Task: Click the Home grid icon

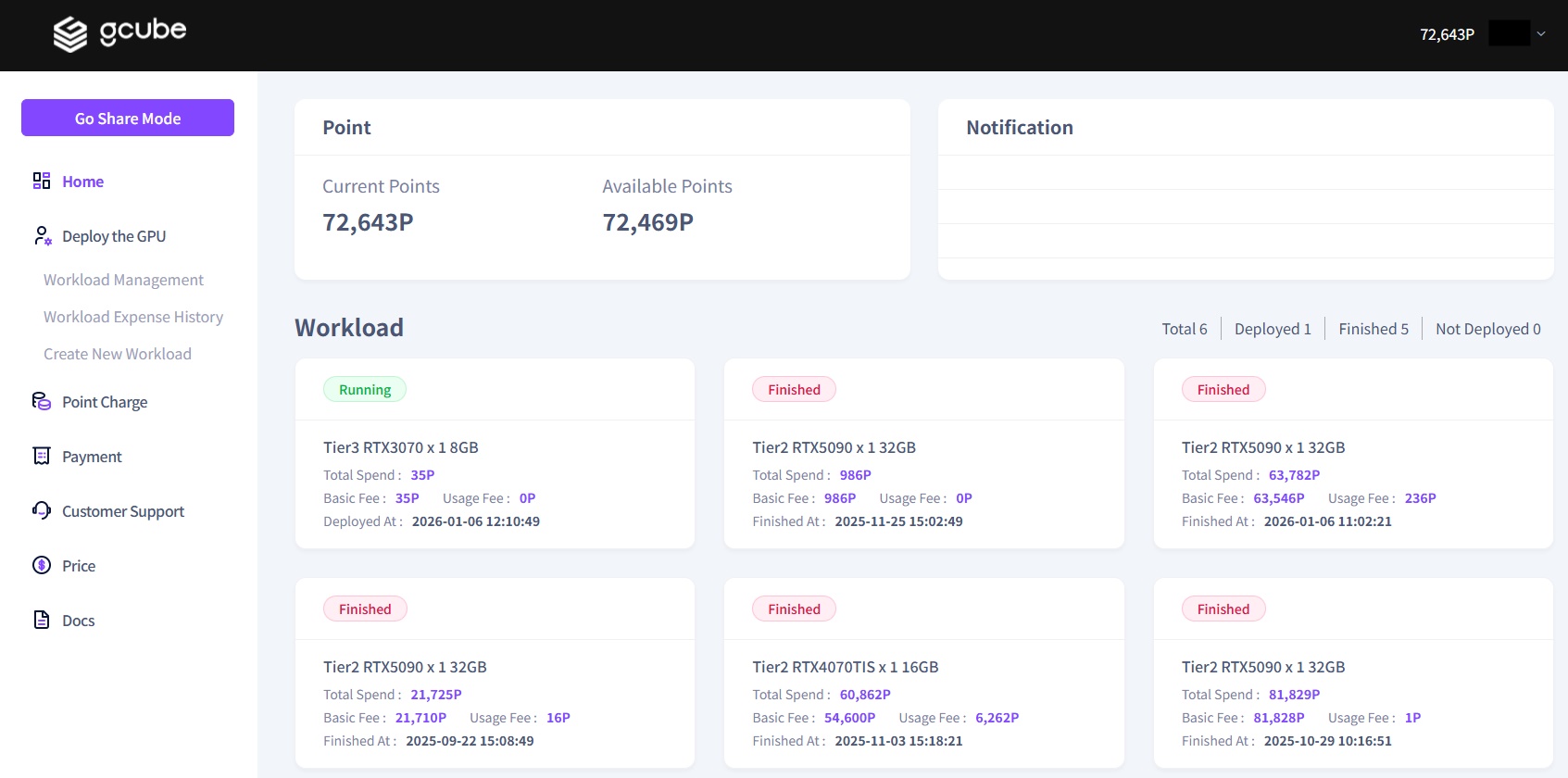Action: [42, 181]
